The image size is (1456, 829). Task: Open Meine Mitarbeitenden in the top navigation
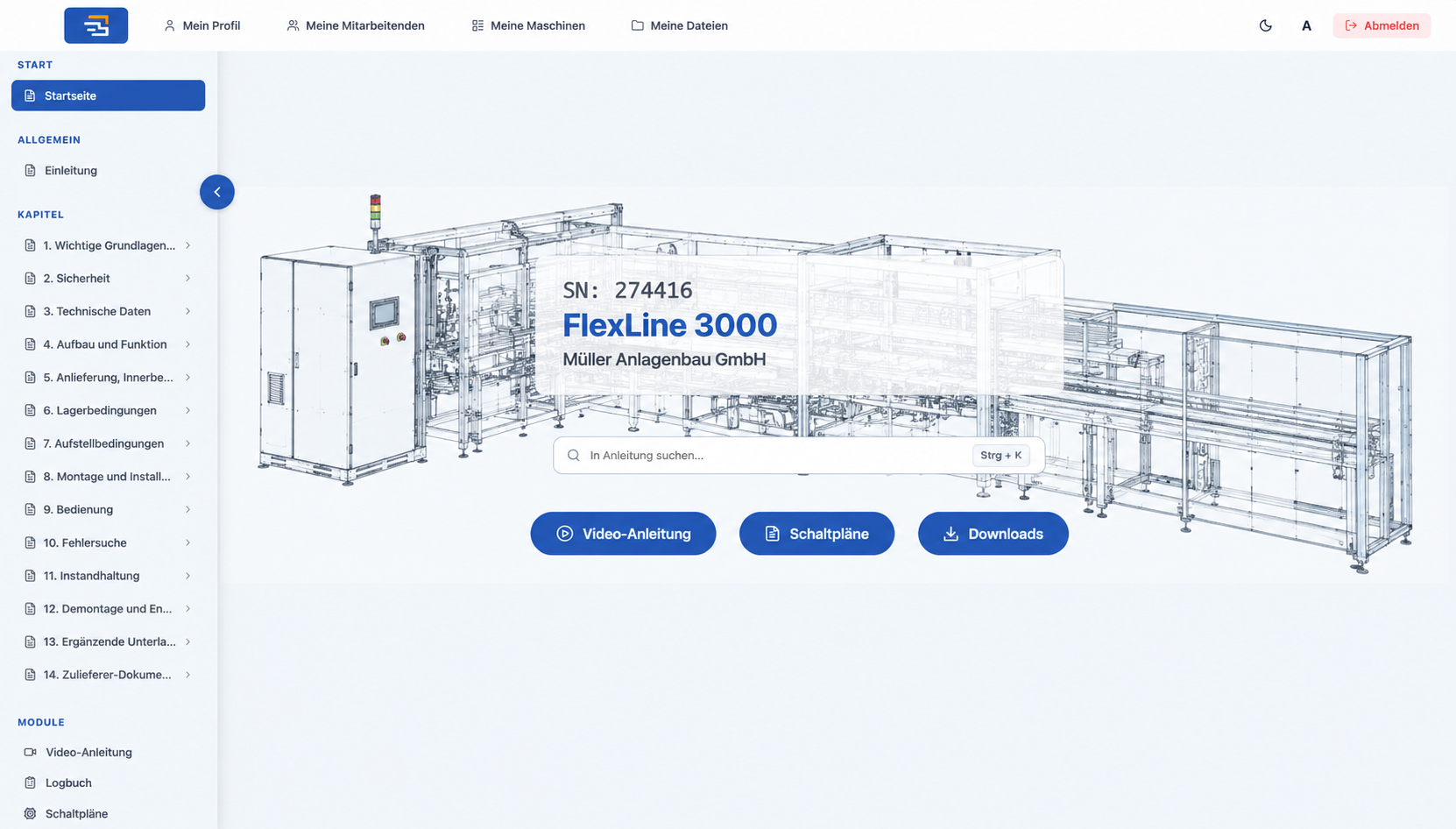(356, 25)
